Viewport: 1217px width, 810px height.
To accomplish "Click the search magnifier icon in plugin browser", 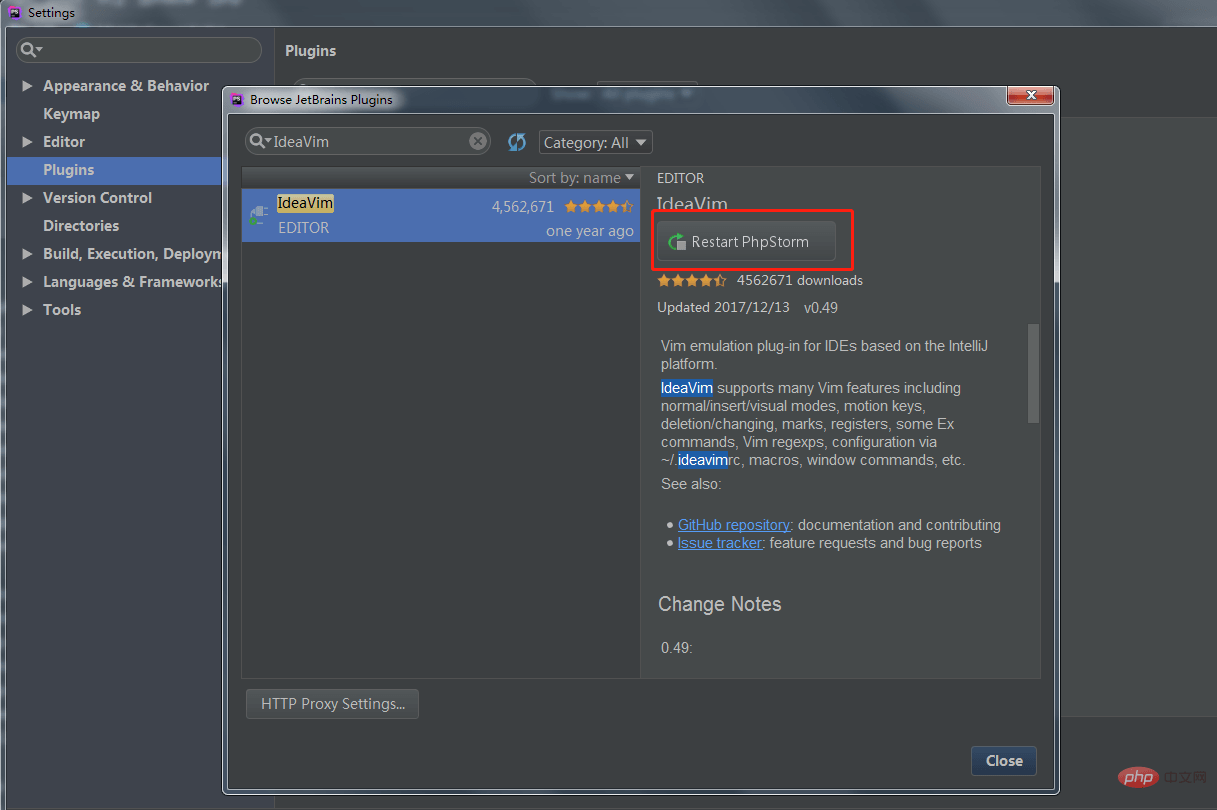I will pos(260,142).
